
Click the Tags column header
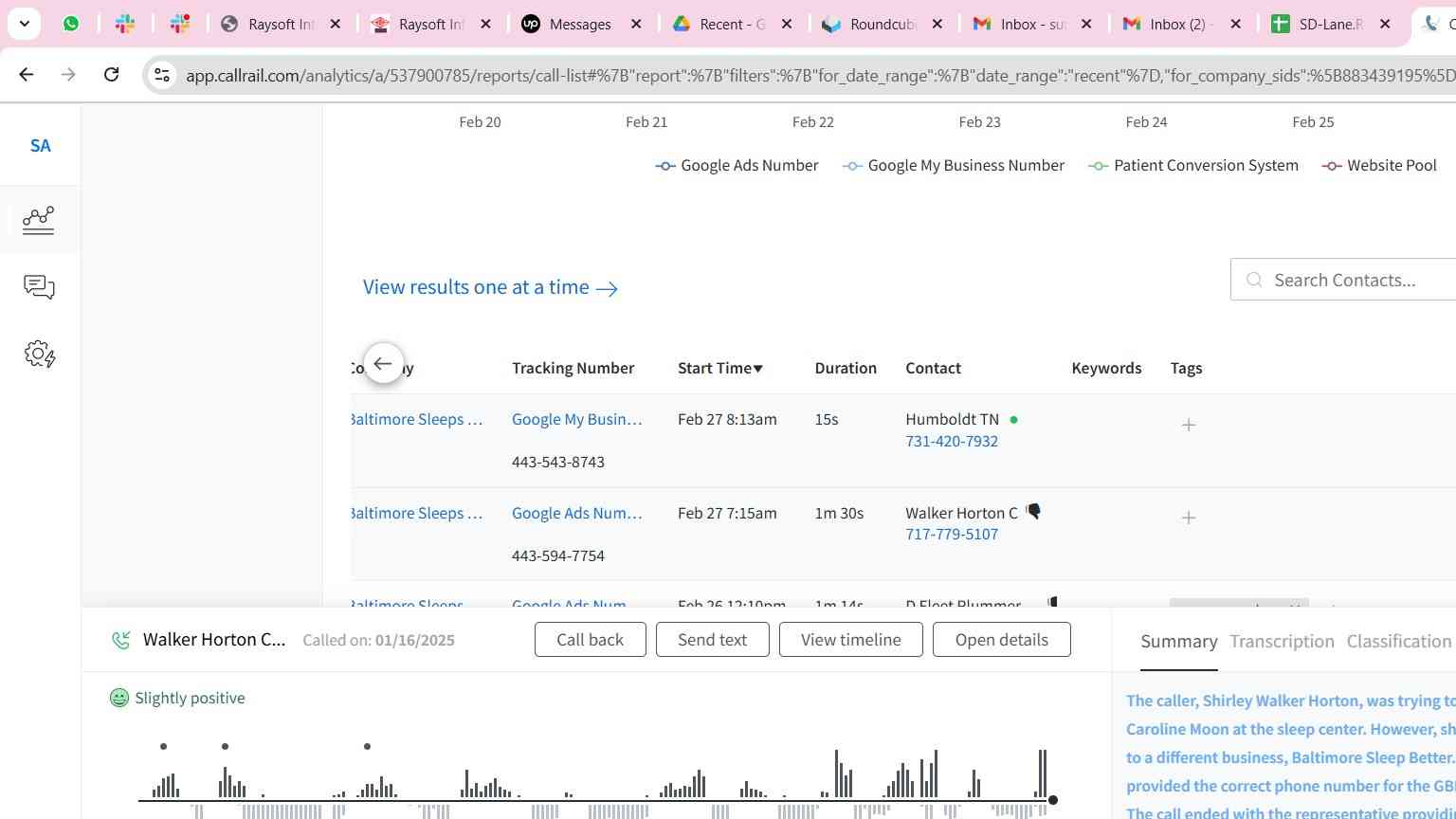[1186, 368]
